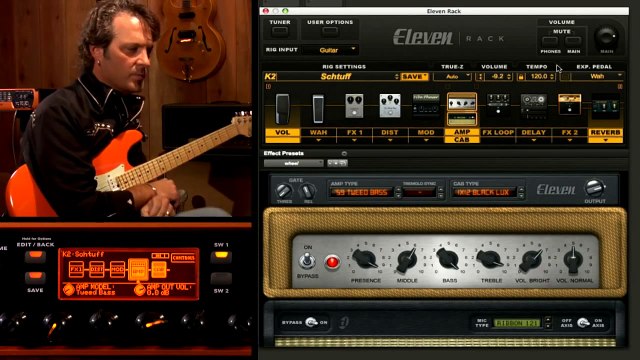The width and height of the screenshot is (640, 360).
Task: Toggle the User Options button
Action: [x=330, y=31]
